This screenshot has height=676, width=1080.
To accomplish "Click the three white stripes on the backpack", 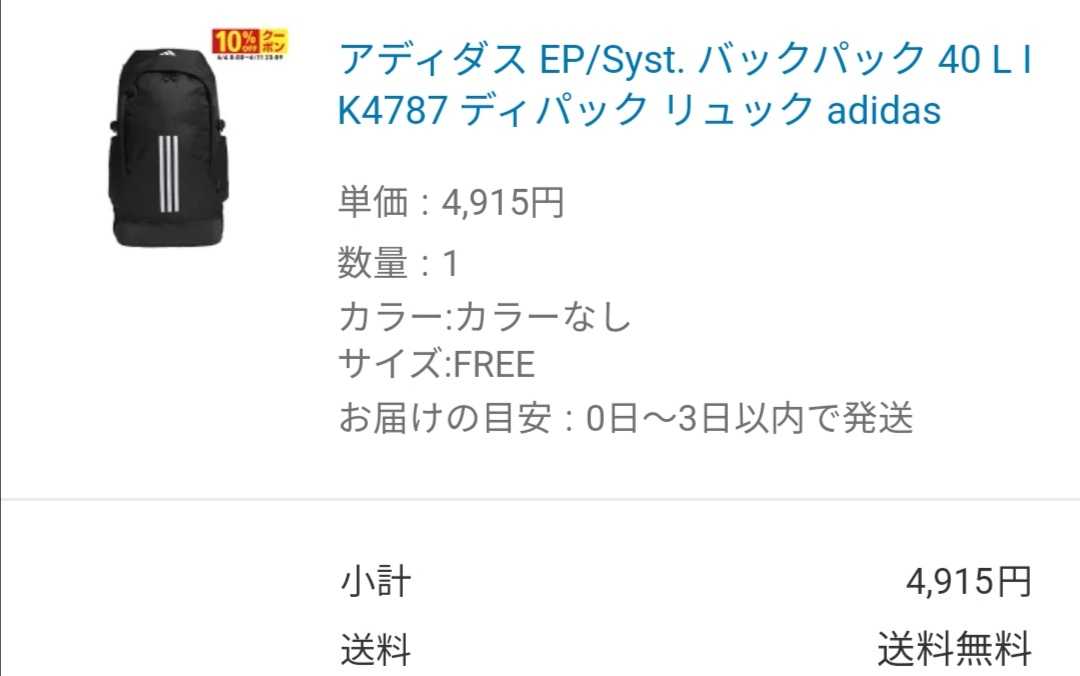I will coord(169,174).
